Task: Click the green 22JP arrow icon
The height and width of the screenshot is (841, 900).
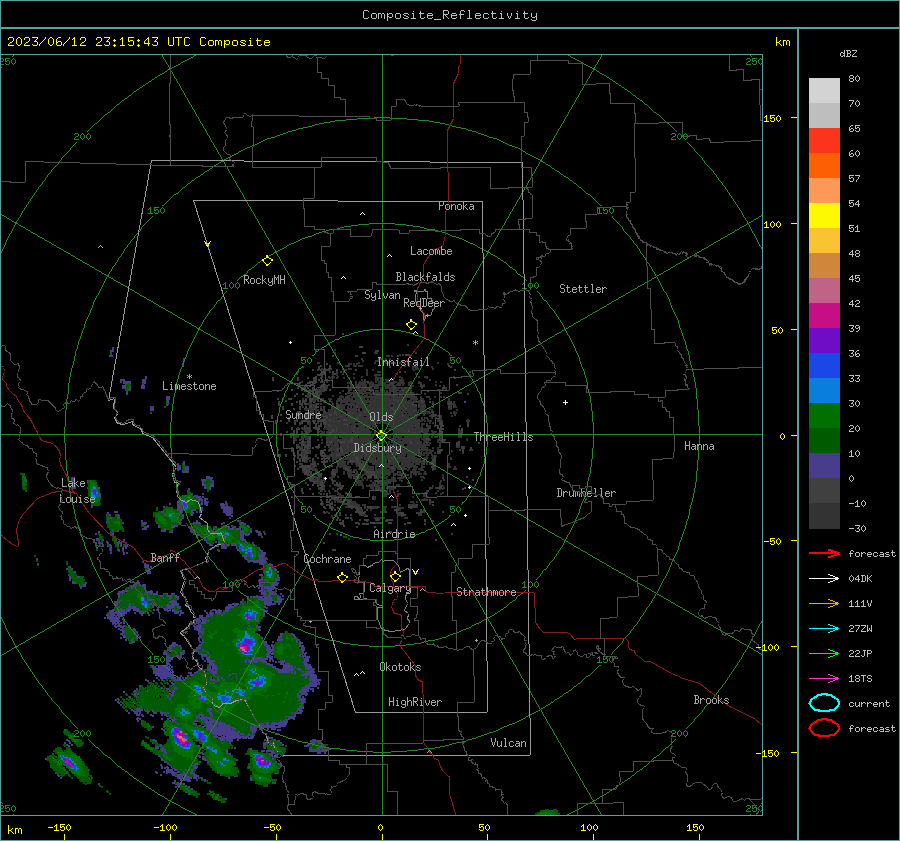Action: [x=824, y=653]
